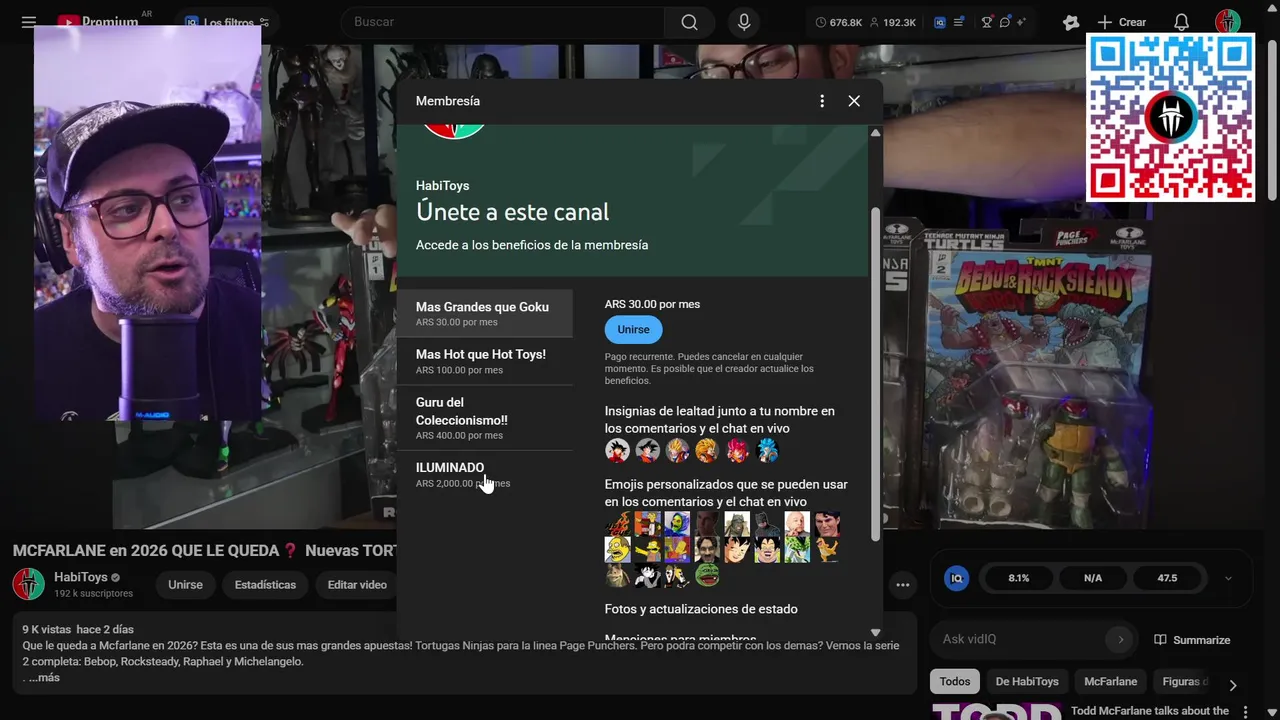The width and height of the screenshot is (1280, 720).
Task: Open vidIQ chat bubble icon
Action: [1006, 22]
